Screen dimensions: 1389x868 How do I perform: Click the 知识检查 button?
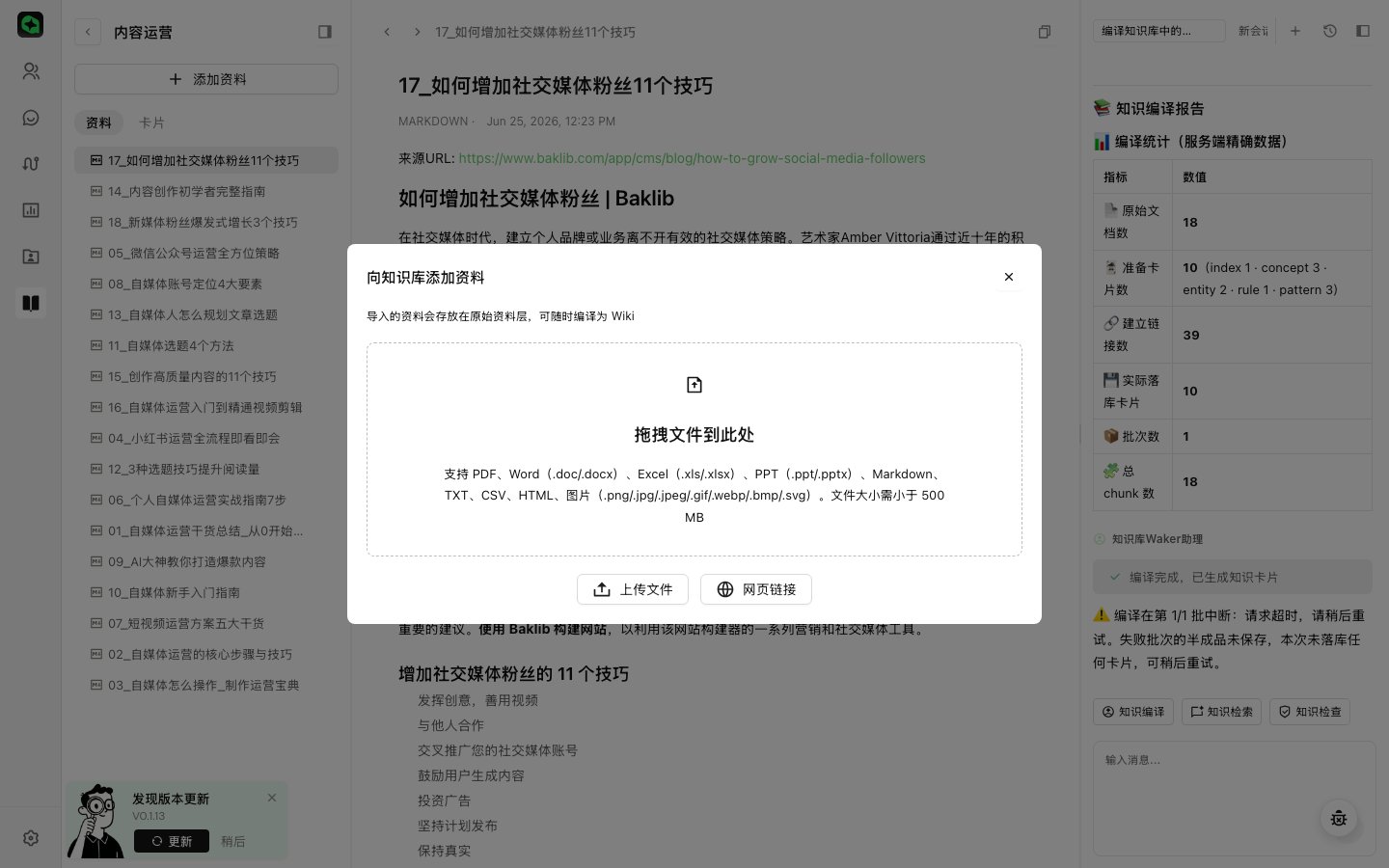point(1310,712)
